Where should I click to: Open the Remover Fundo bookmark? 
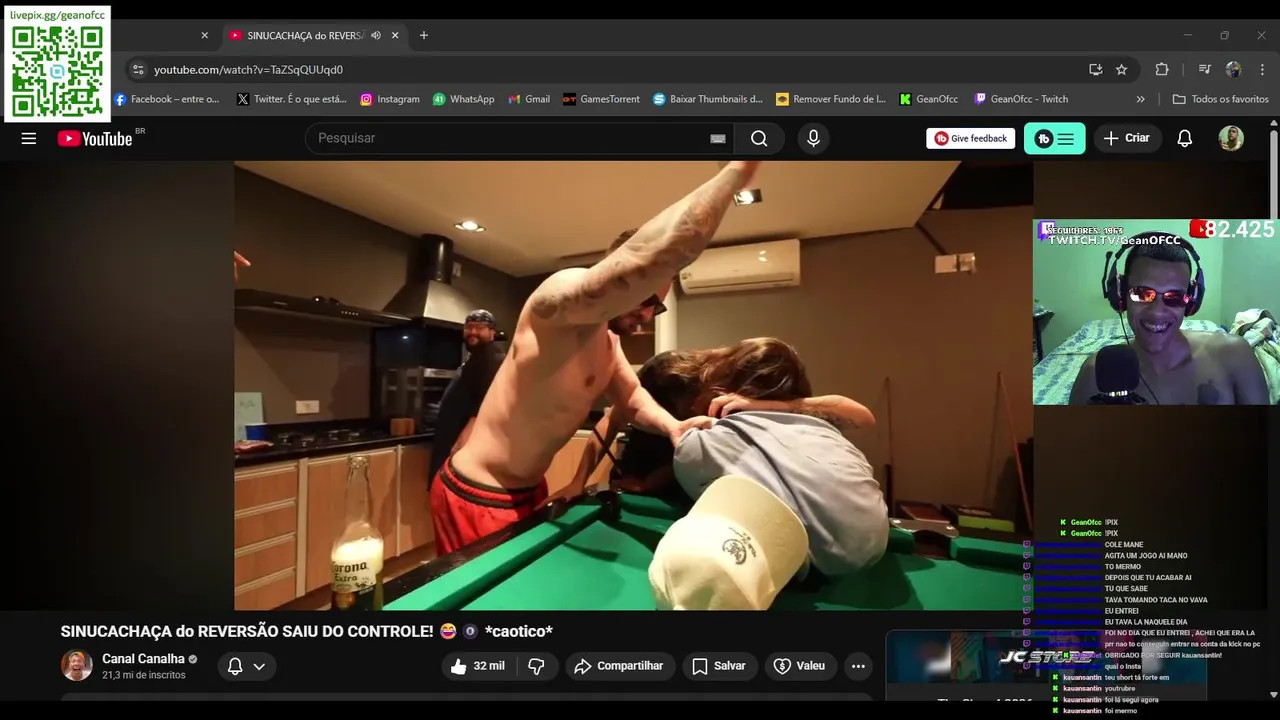tap(831, 99)
